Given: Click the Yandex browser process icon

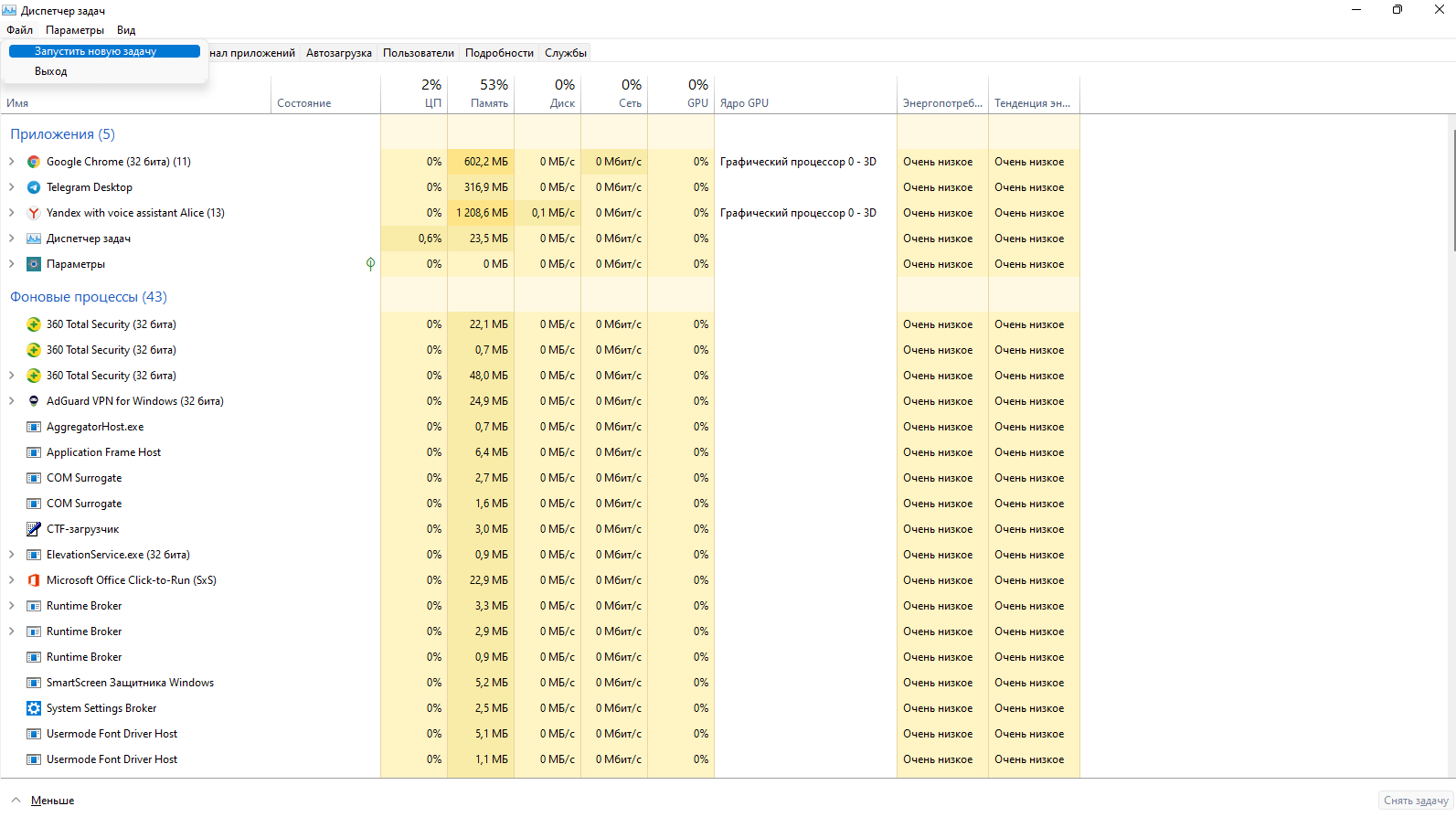Looking at the screenshot, I should (34, 213).
